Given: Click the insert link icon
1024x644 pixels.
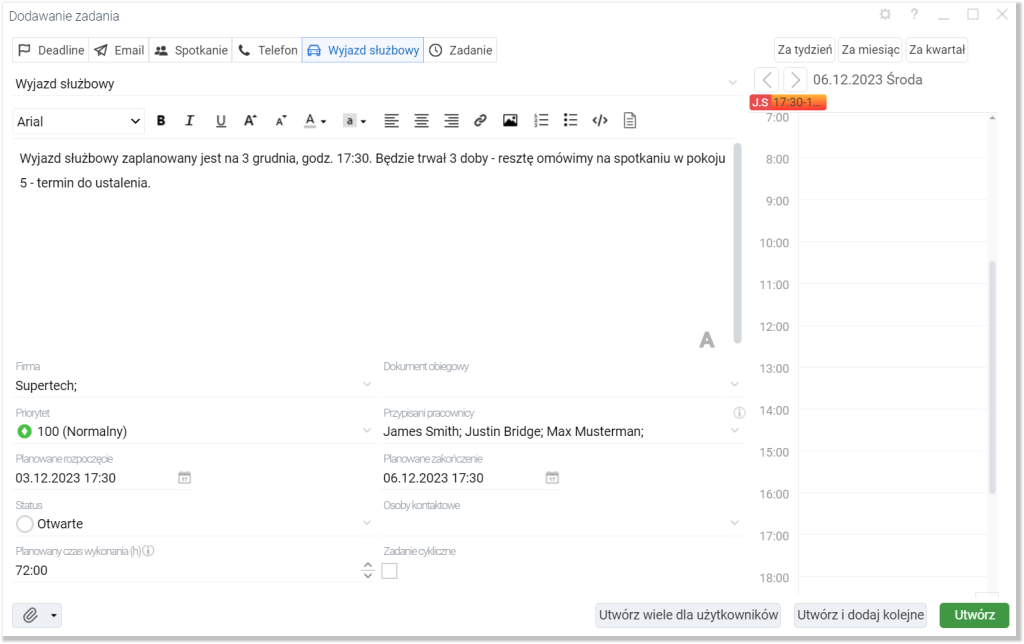Looking at the screenshot, I should tap(480, 121).
